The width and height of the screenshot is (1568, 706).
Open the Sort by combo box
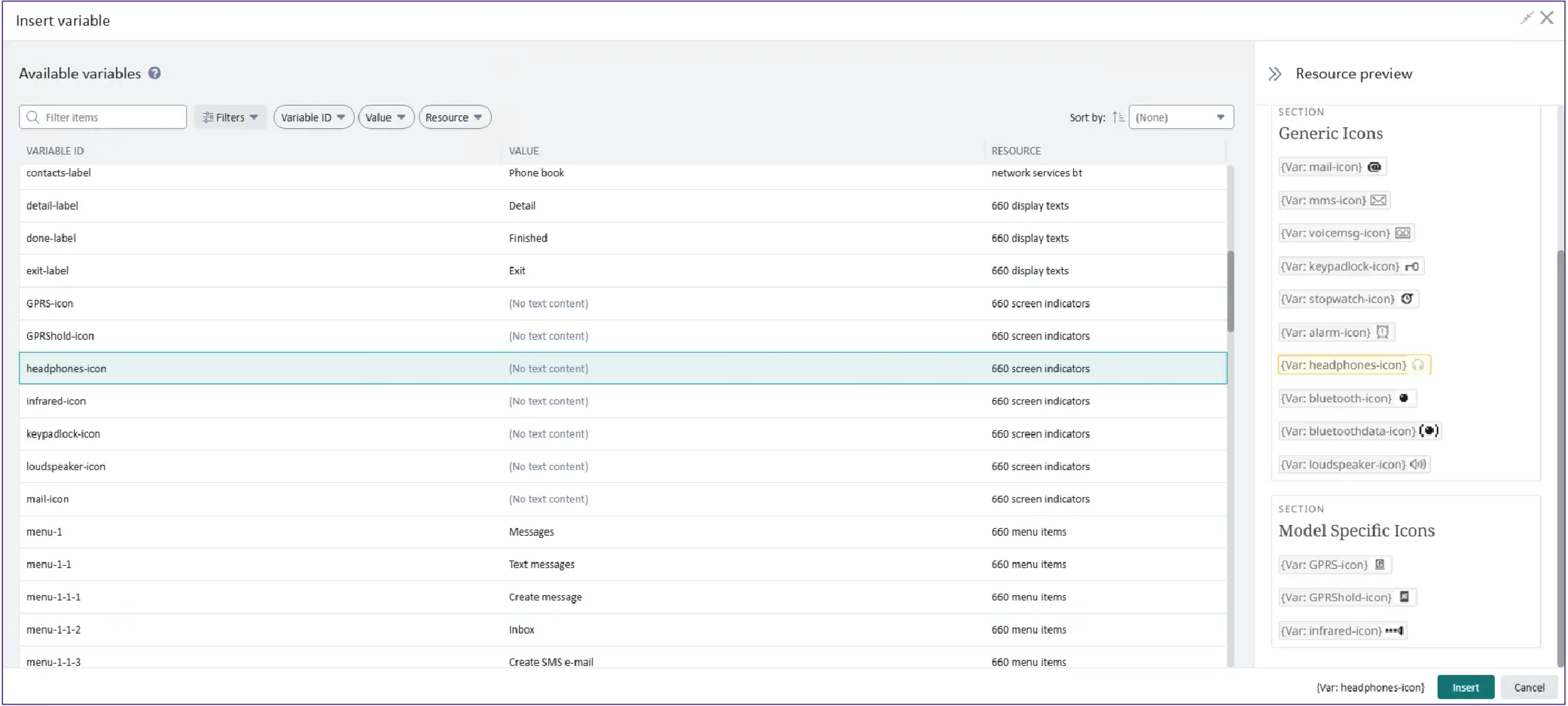1180,118
